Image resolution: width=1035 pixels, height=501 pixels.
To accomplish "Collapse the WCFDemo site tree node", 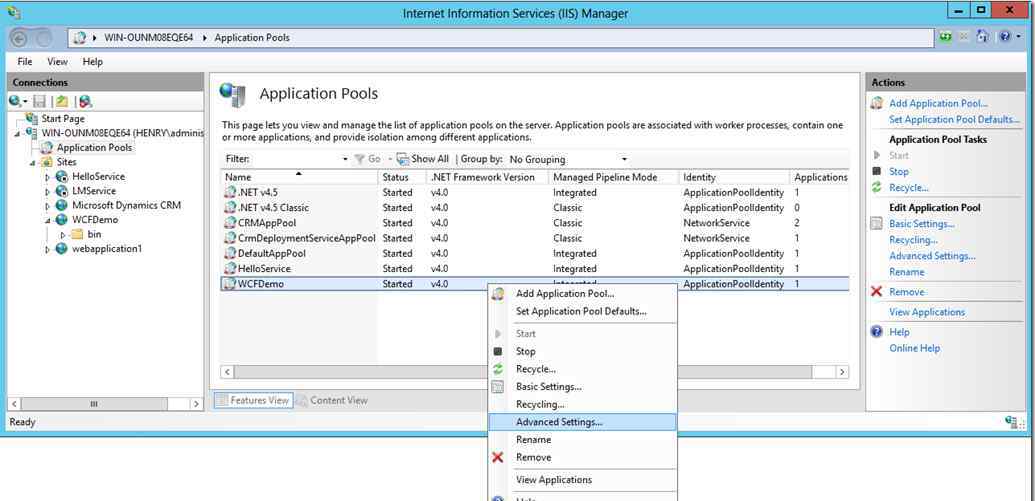I will 48,220.
